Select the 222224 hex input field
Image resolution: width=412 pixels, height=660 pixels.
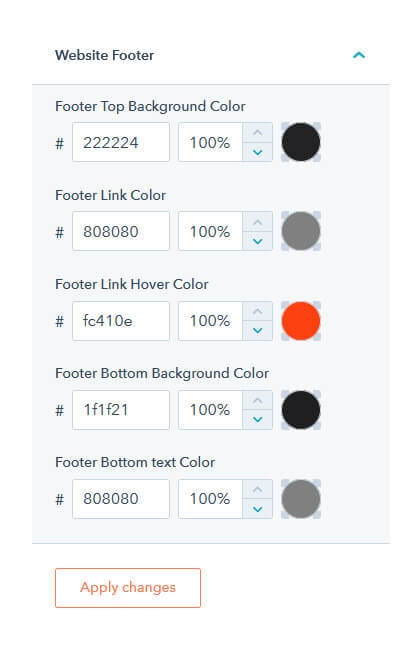(x=121, y=142)
